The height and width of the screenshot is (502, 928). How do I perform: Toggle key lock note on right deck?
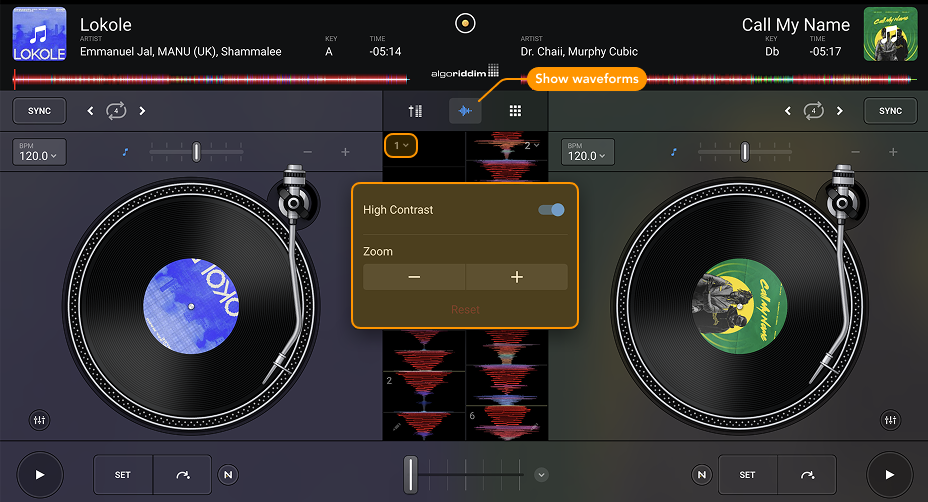pyautogui.click(x=674, y=152)
